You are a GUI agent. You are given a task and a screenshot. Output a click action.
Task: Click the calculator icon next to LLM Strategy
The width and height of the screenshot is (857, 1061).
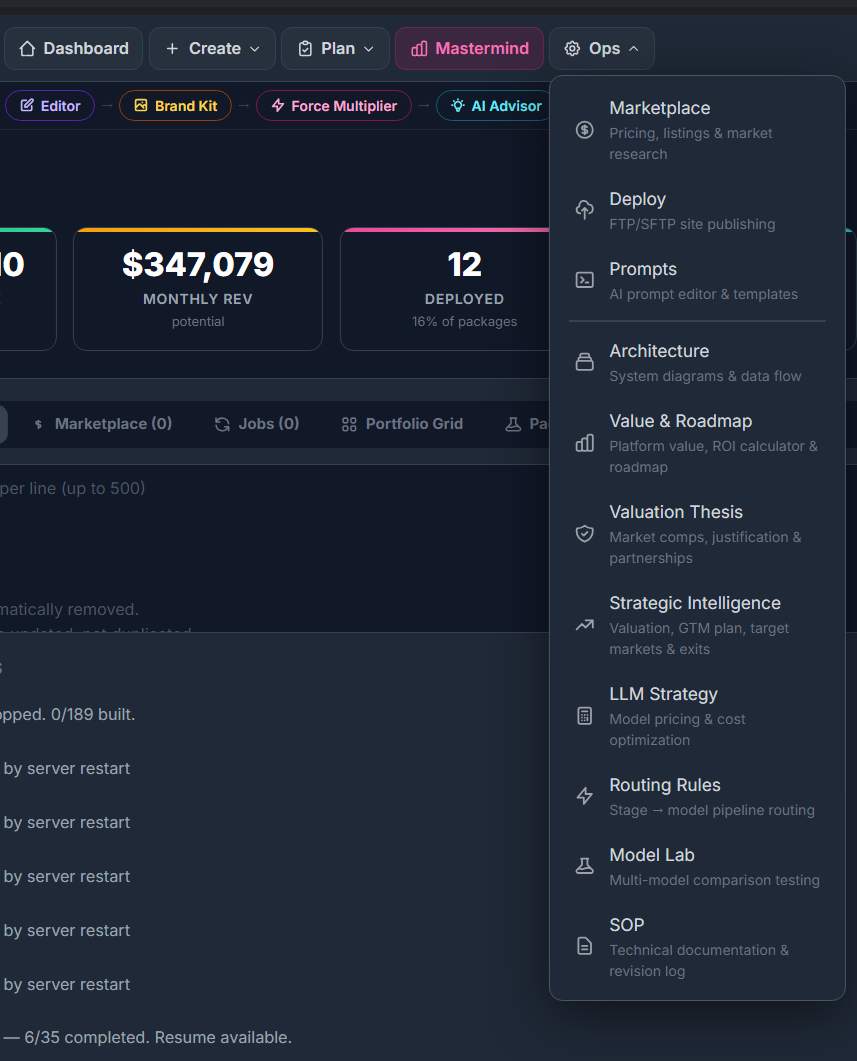pyautogui.click(x=585, y=716)
